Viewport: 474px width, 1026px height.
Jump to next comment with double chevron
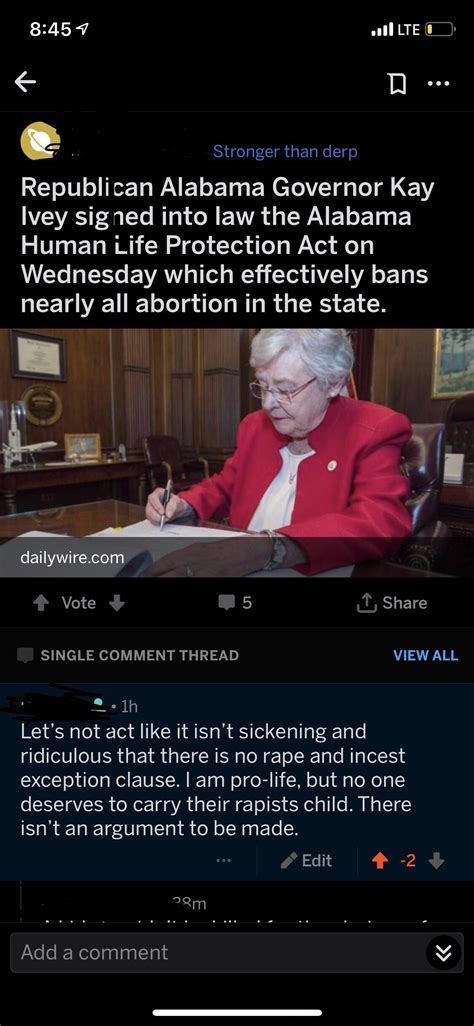pyautogui.click(x=444, y=953)
